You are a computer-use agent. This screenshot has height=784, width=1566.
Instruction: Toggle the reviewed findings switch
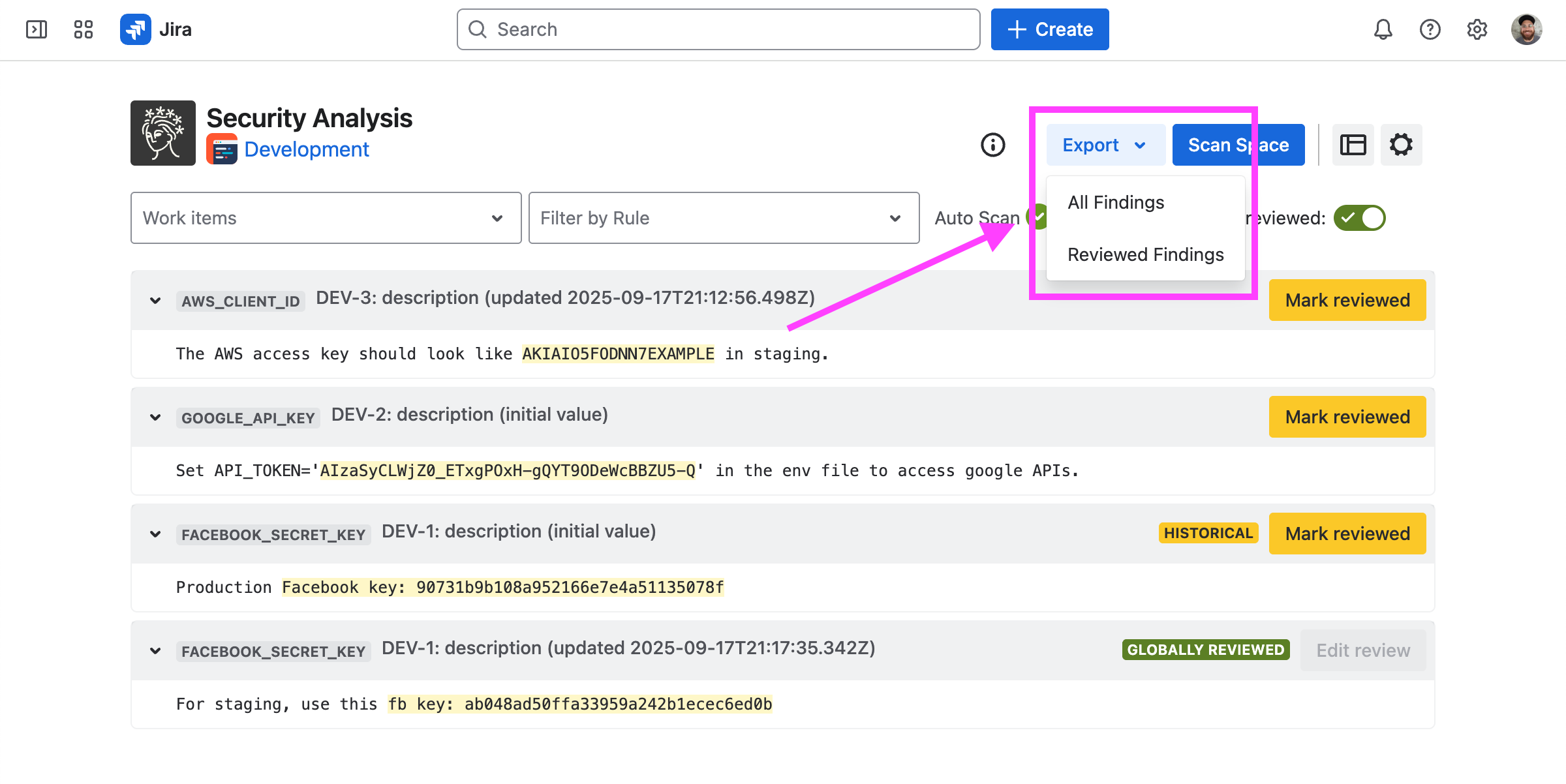click(x=1359, y=218)
